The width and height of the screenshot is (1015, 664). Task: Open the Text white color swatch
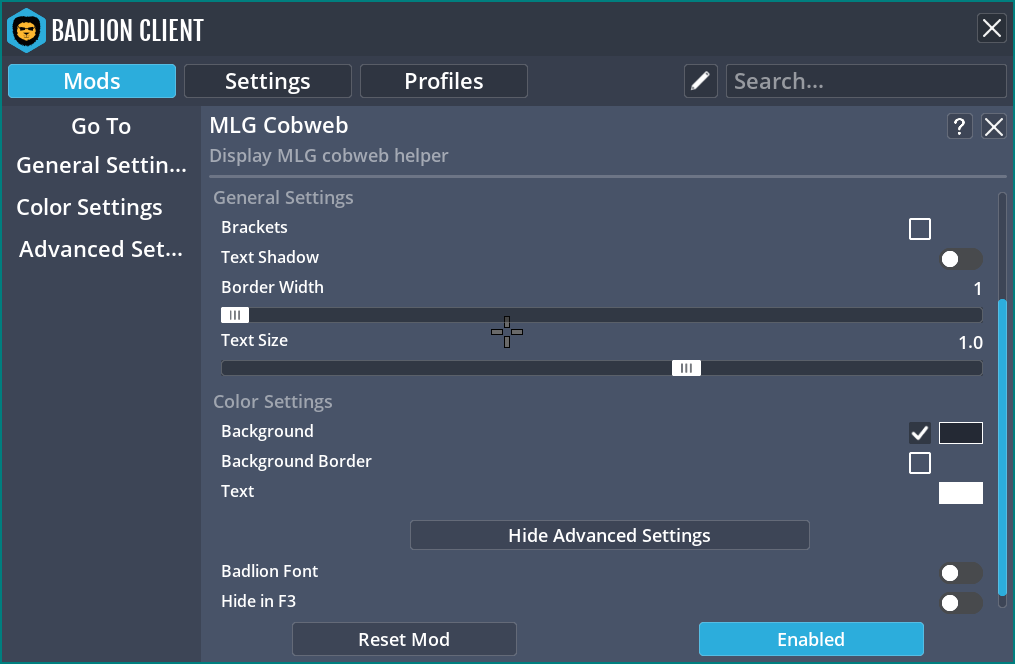point(961,492)
